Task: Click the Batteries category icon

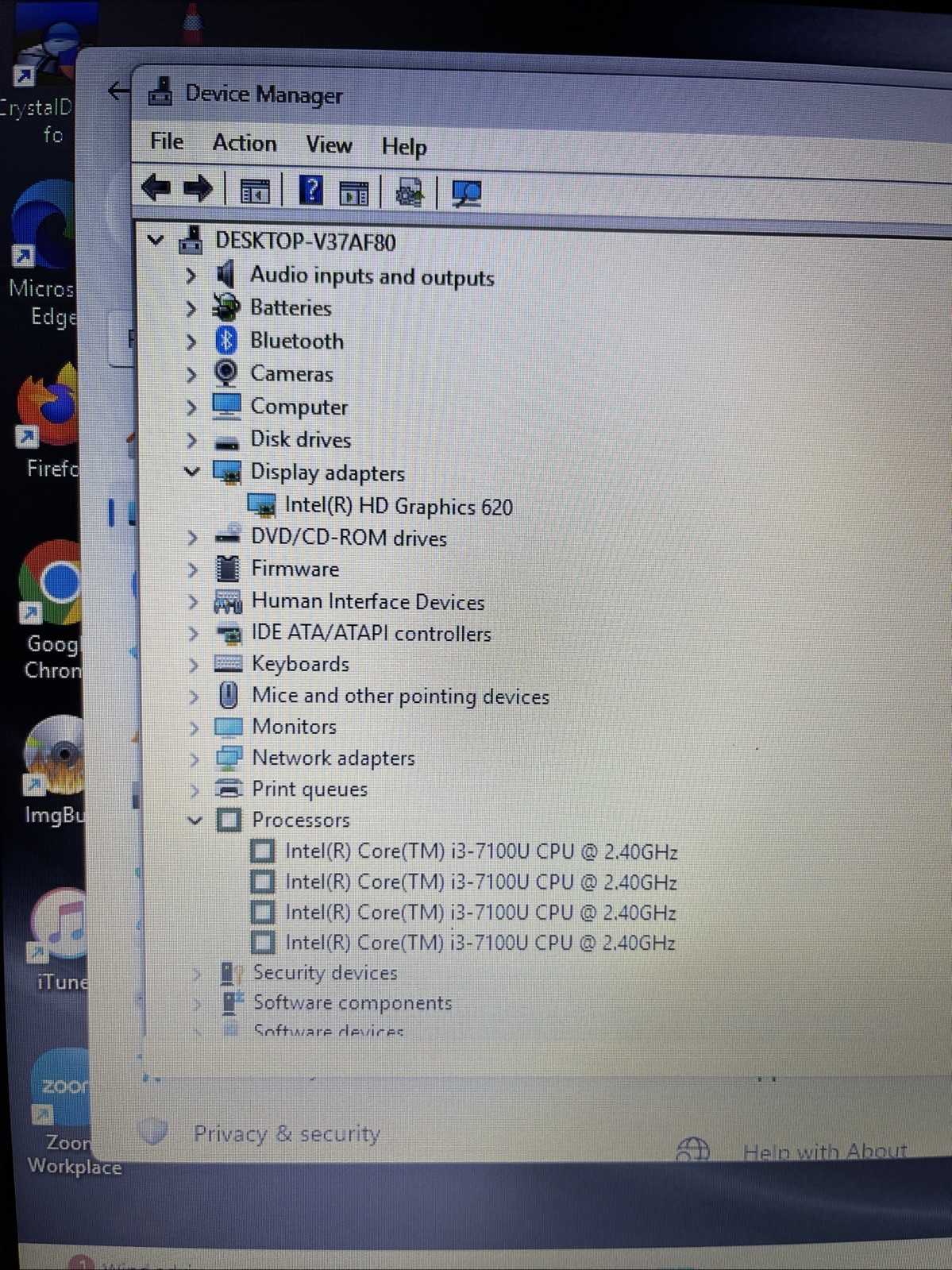Action: pos(226,307)
